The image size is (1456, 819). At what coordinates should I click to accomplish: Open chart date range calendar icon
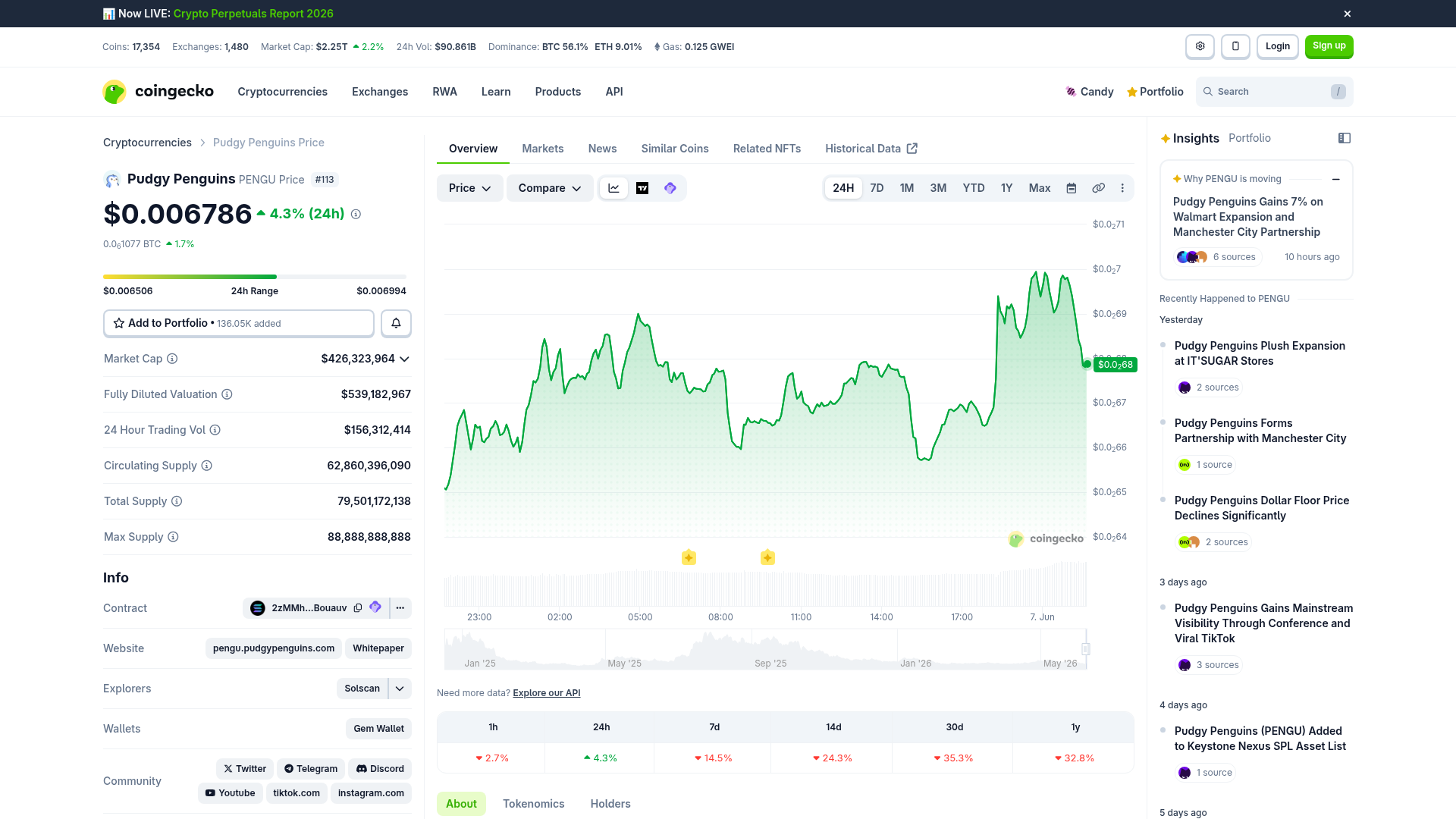tap(1072, 188)
